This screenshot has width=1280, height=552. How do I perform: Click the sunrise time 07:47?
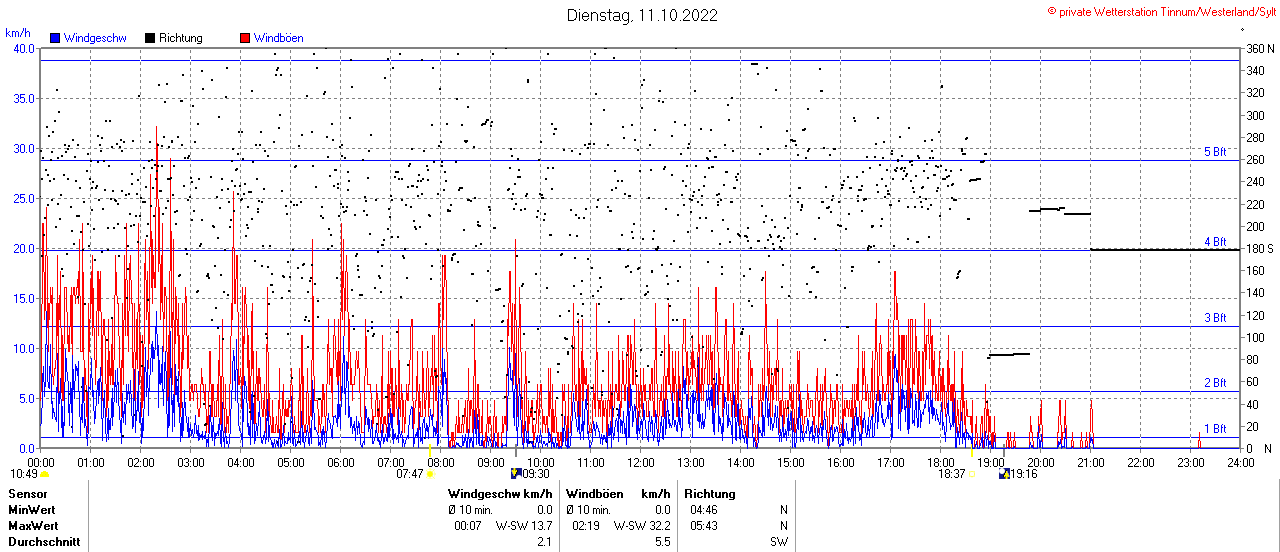coord(410,474)
